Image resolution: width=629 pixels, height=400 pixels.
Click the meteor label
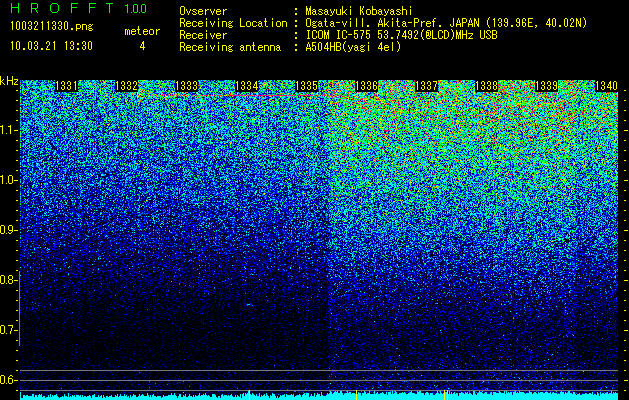coord(142,31)
